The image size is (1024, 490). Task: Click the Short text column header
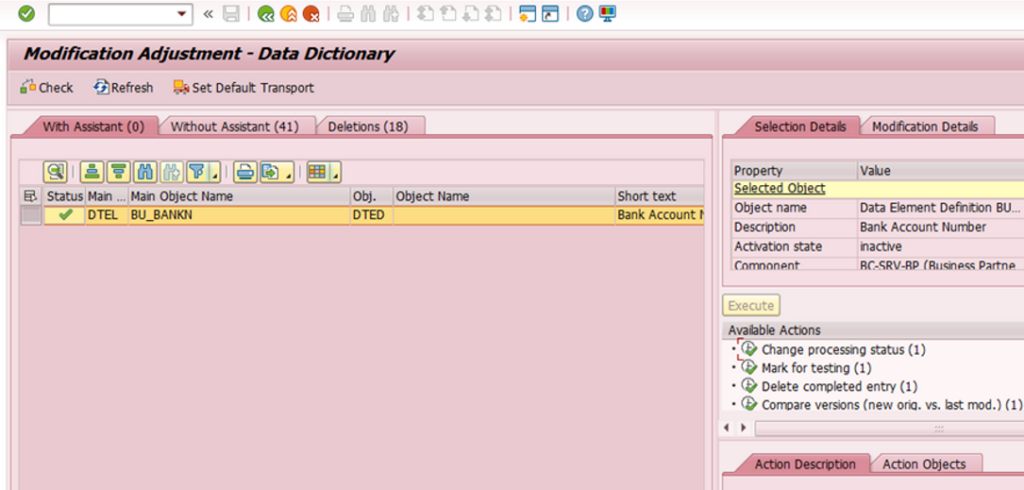tap(660, 196)
